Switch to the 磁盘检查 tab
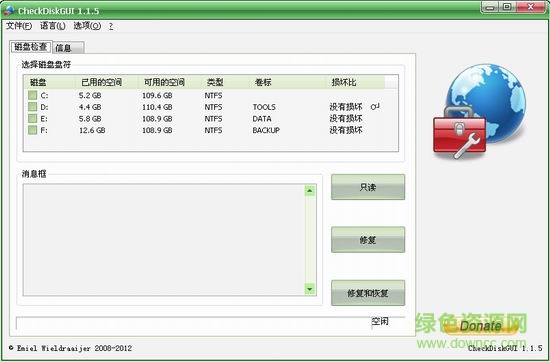This screenshot has height=362, width=550. click(x=31, y=47)
